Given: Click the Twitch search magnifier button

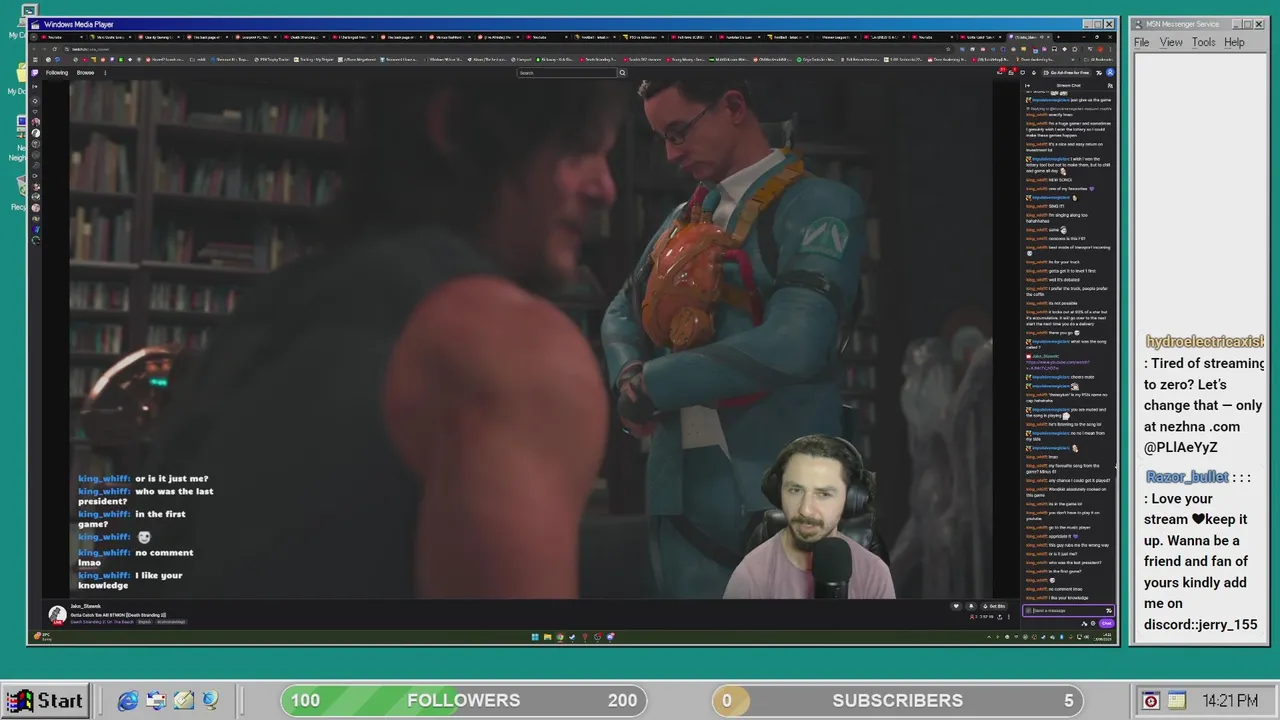Looking at the screenshot, I should click(x=622, y=73).
